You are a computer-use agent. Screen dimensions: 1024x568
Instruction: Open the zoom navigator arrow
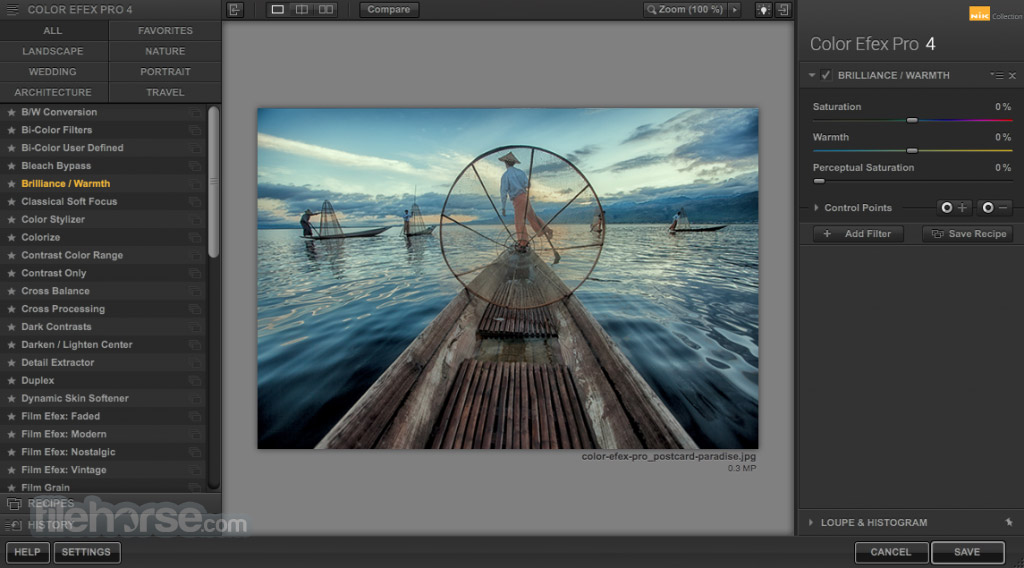point(735,10)
